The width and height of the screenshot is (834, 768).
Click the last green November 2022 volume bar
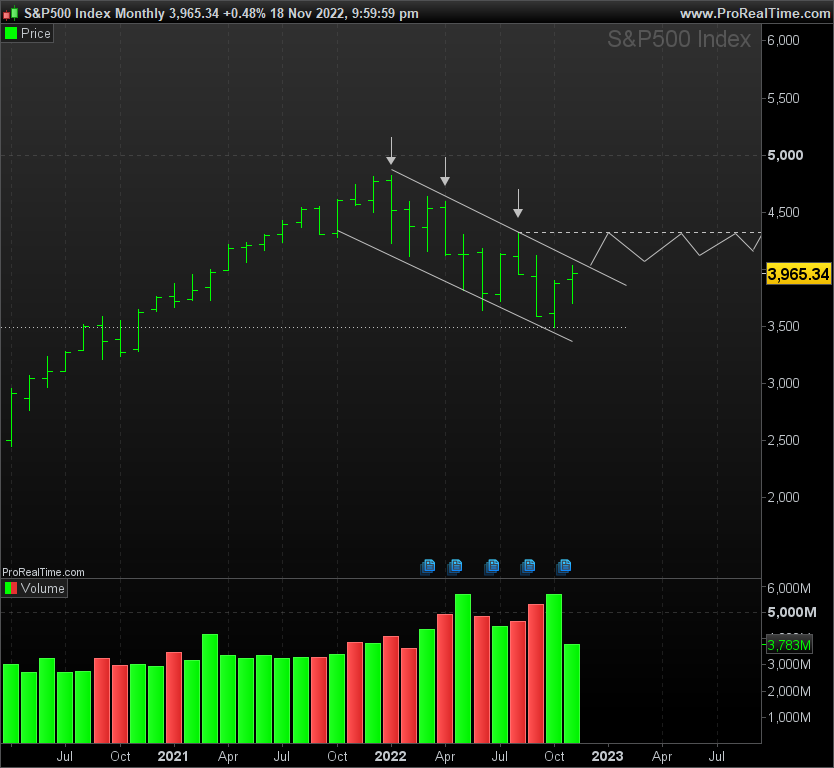pos(572,694)
